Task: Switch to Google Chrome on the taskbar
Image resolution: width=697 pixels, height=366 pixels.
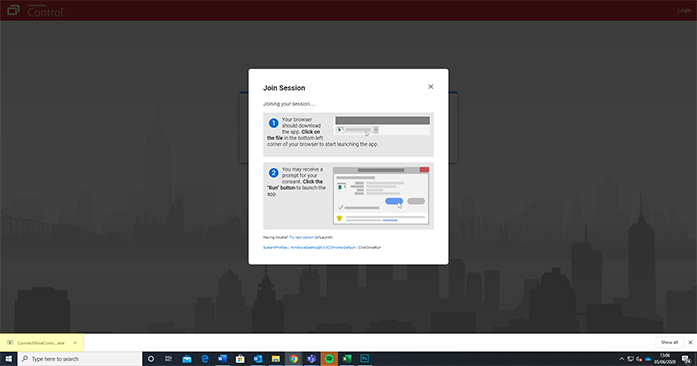Action: pos(293,359)
